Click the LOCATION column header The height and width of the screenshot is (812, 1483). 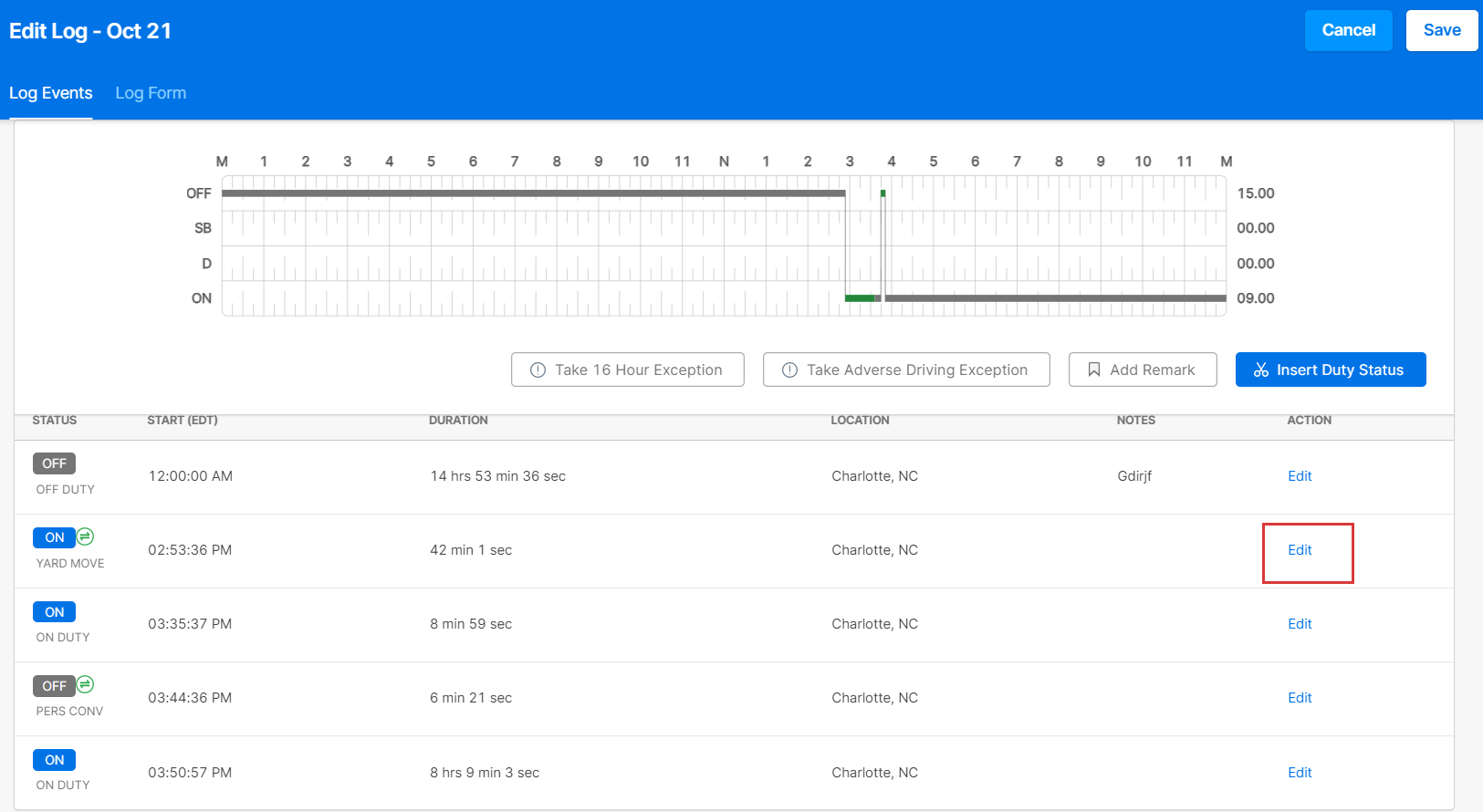pos(860,421)
